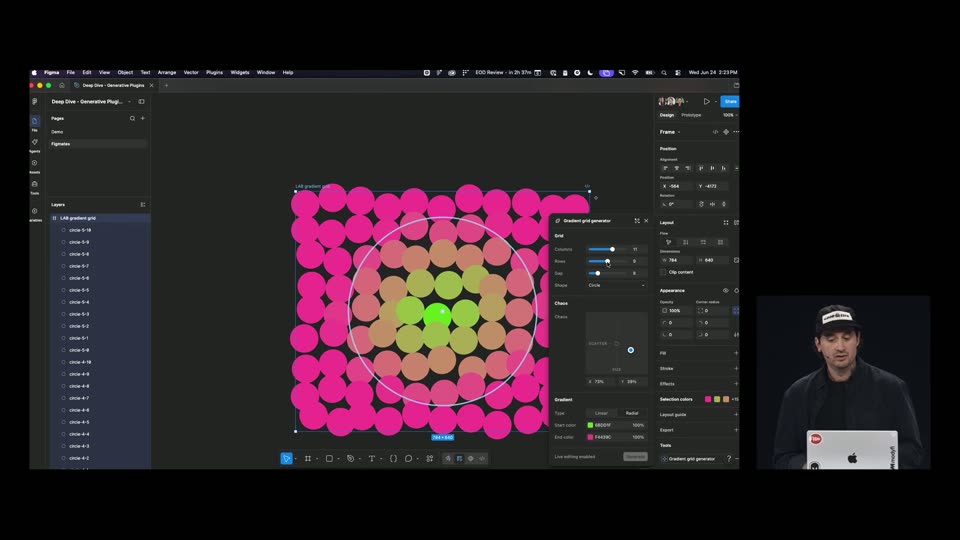Align left in the Alignment row

666,168
